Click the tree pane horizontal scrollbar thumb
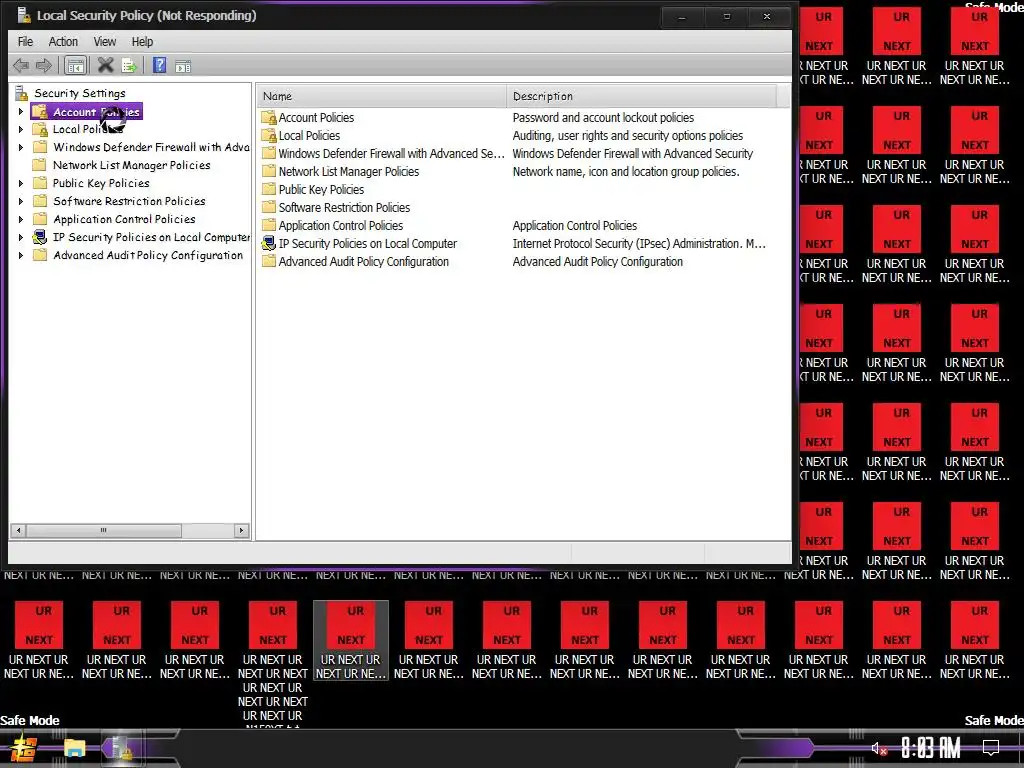This screenshot has height=768, width=1024. coord(103,530)
